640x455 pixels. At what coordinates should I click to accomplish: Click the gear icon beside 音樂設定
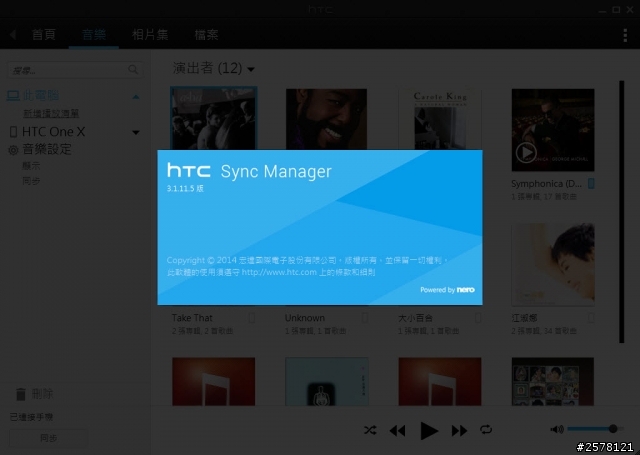click(x=13, y=150)
